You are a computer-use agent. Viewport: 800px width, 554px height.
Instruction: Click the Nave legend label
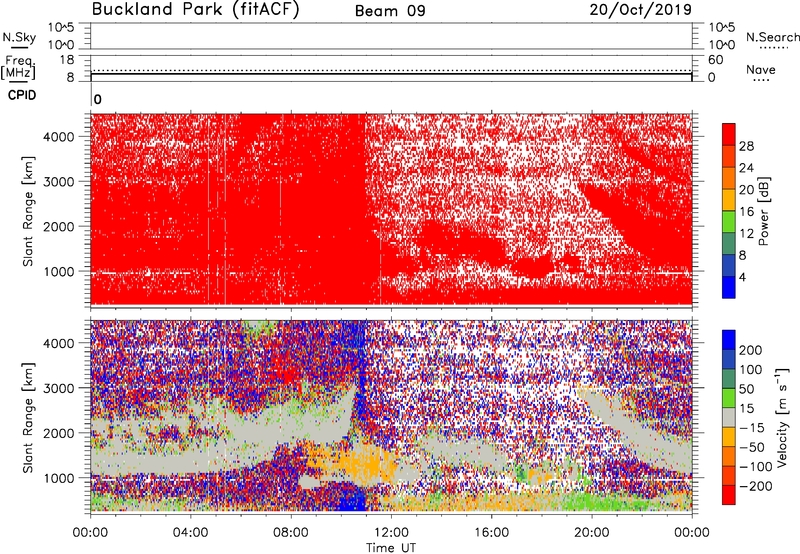(761, 69)
